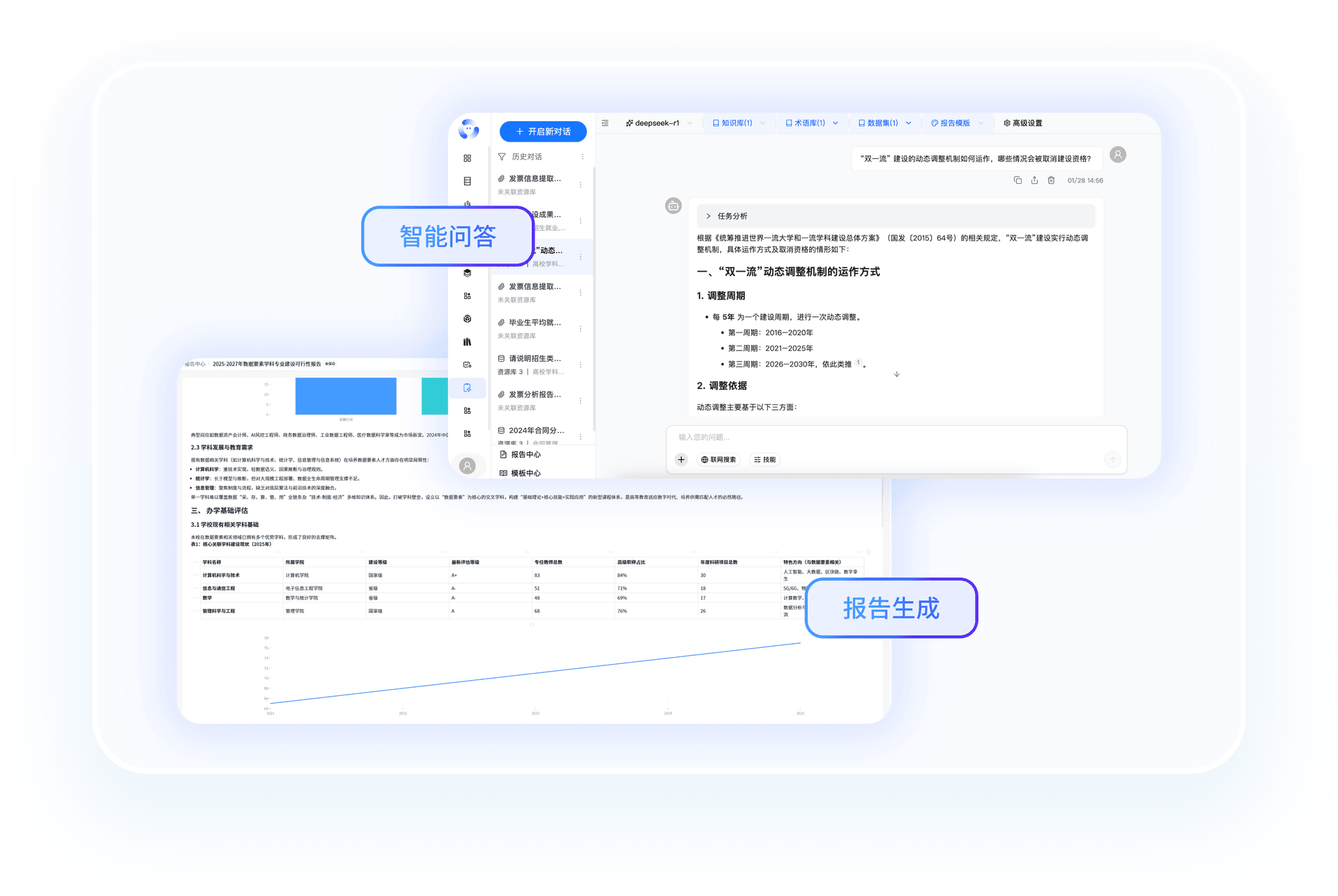
Task: Toggle the 技能 skills option
Action: pos(764,460)
